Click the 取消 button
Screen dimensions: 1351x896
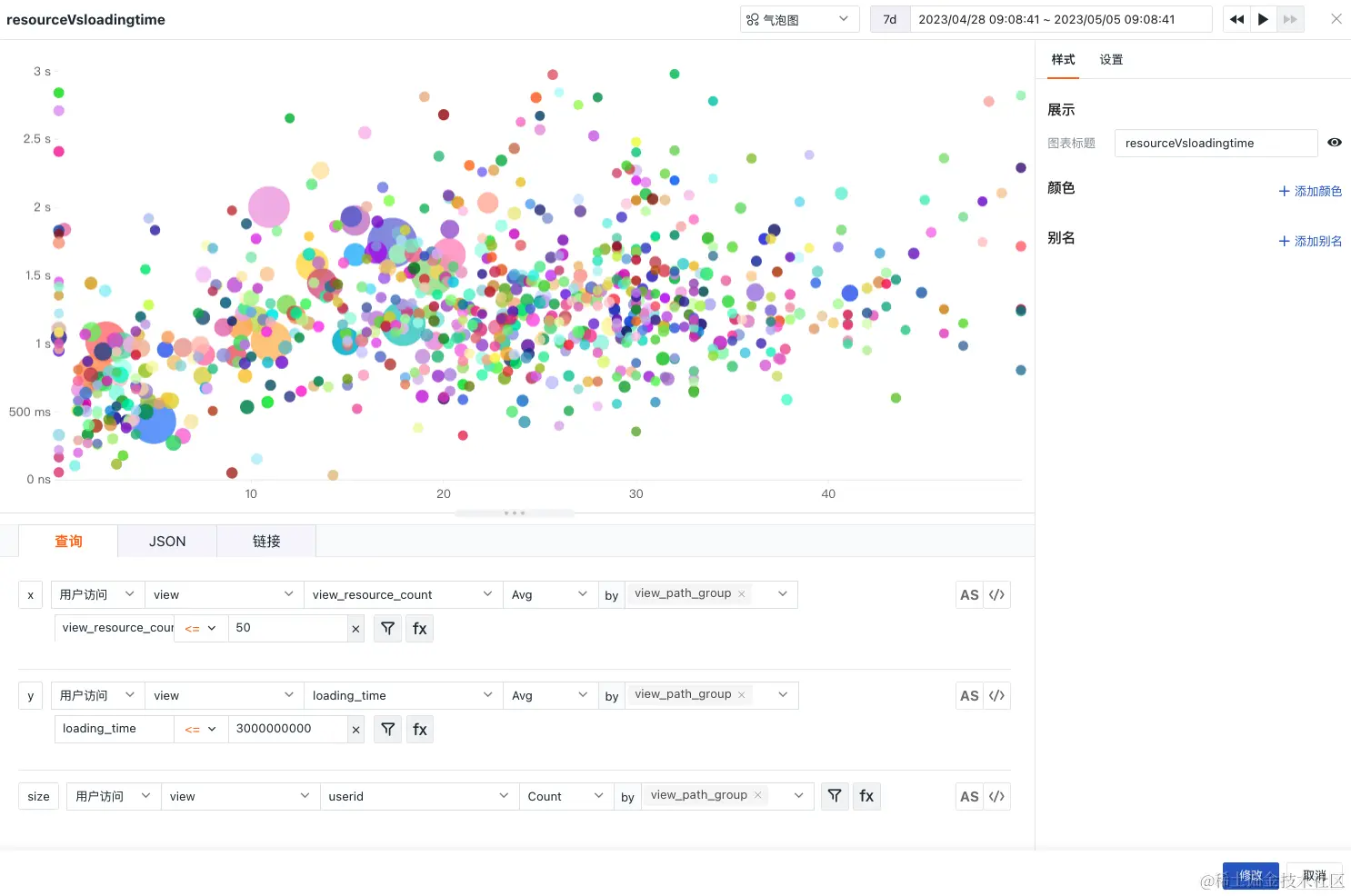click(1315, 876)
